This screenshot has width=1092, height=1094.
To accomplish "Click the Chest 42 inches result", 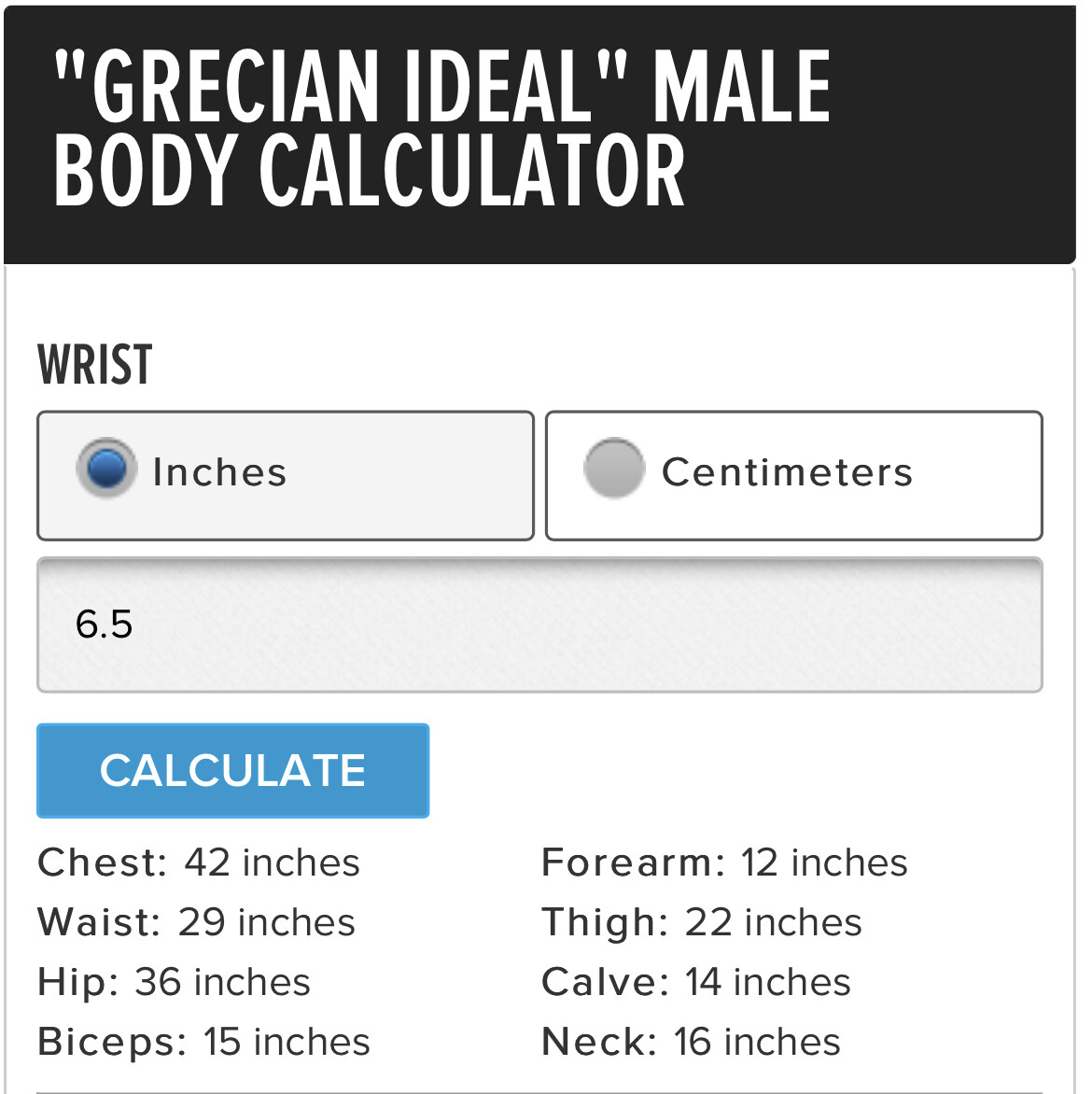I will coord(199,863).
